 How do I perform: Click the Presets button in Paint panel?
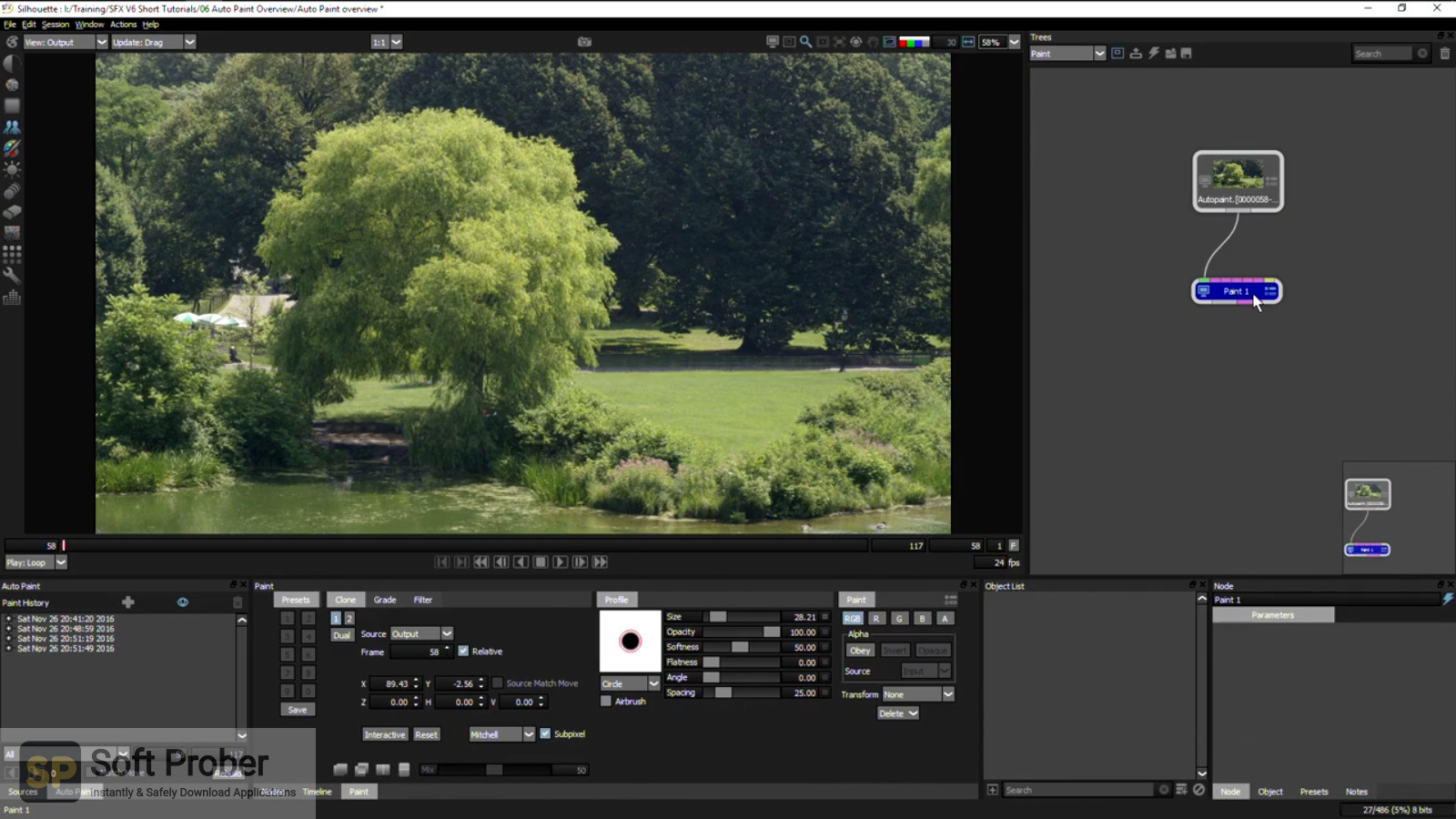[296, 600]
